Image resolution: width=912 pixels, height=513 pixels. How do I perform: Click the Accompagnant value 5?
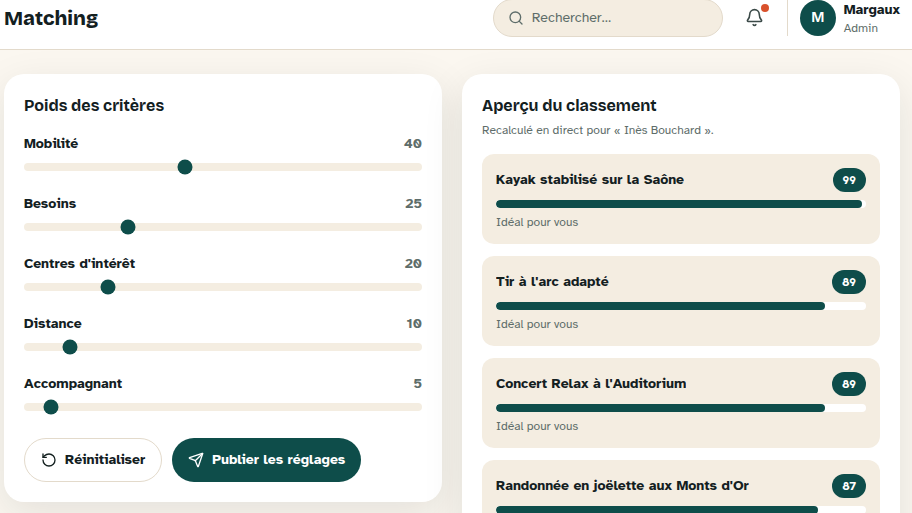[418, 383]
